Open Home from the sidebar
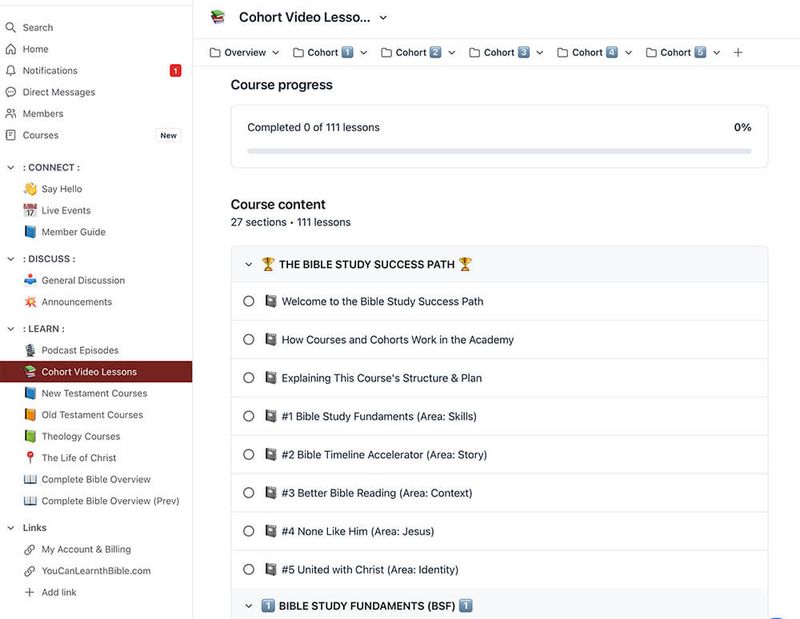This screenshot has width=800, height=619. [11, 49]
